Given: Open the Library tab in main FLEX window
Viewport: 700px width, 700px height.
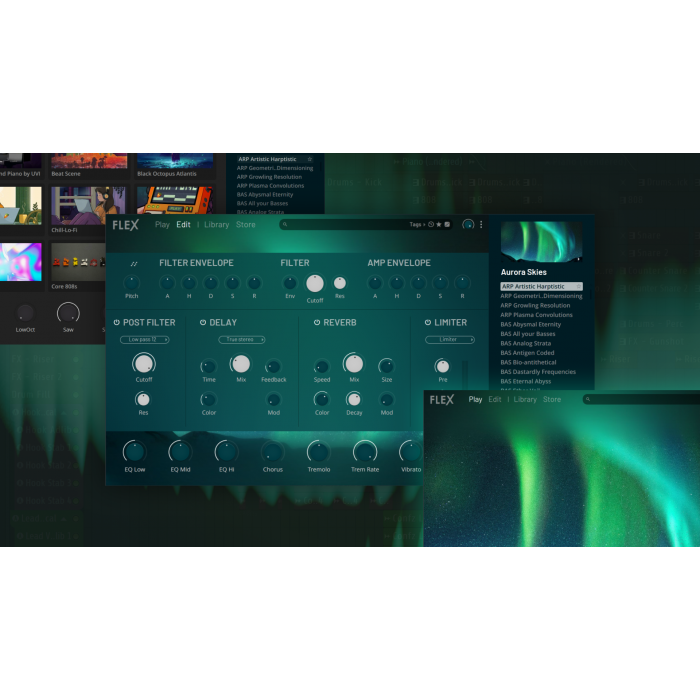Looking at the screenshot, I should tap(217, 225).
